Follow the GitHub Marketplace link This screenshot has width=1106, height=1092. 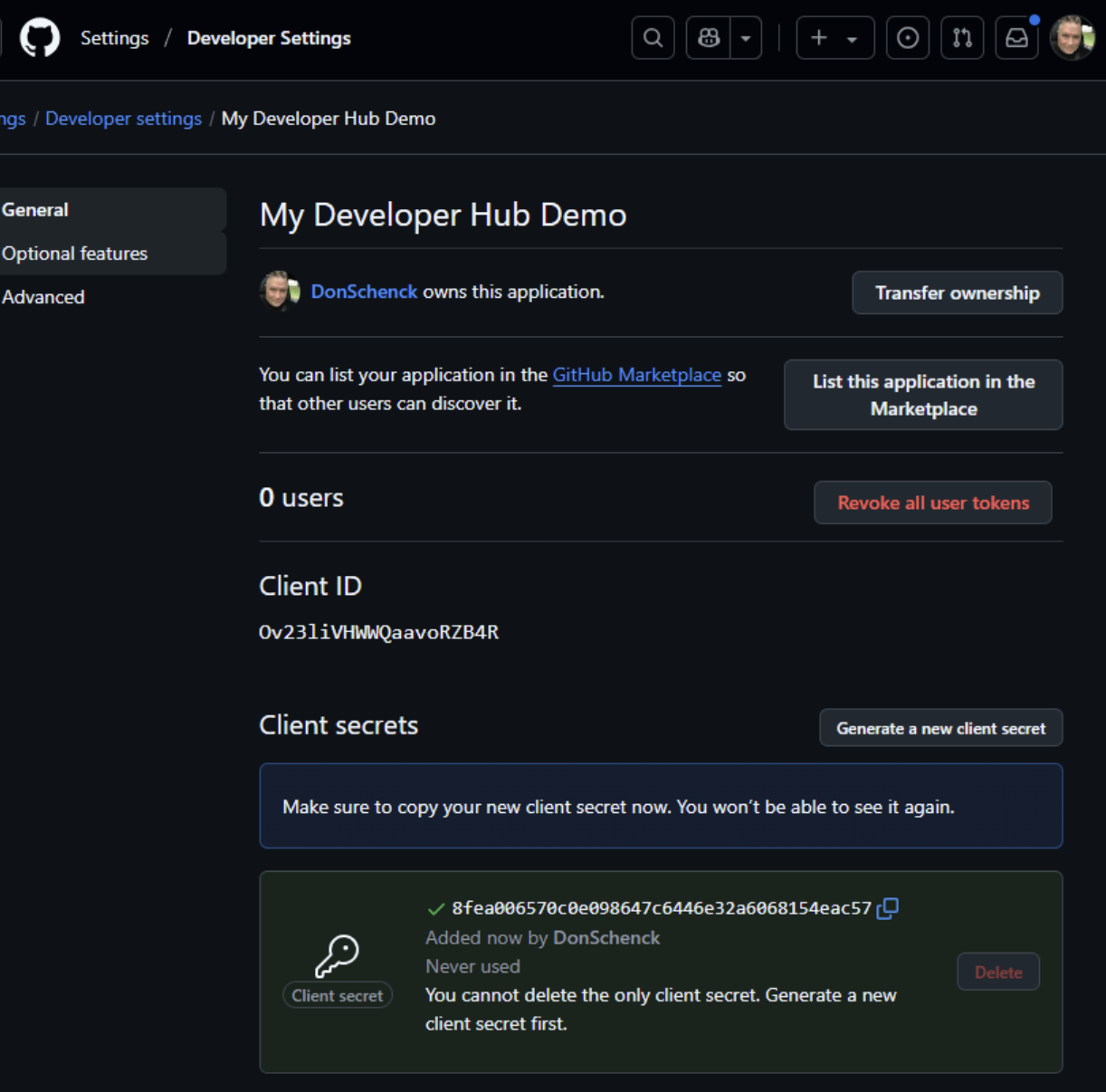(x=636, y=375)
